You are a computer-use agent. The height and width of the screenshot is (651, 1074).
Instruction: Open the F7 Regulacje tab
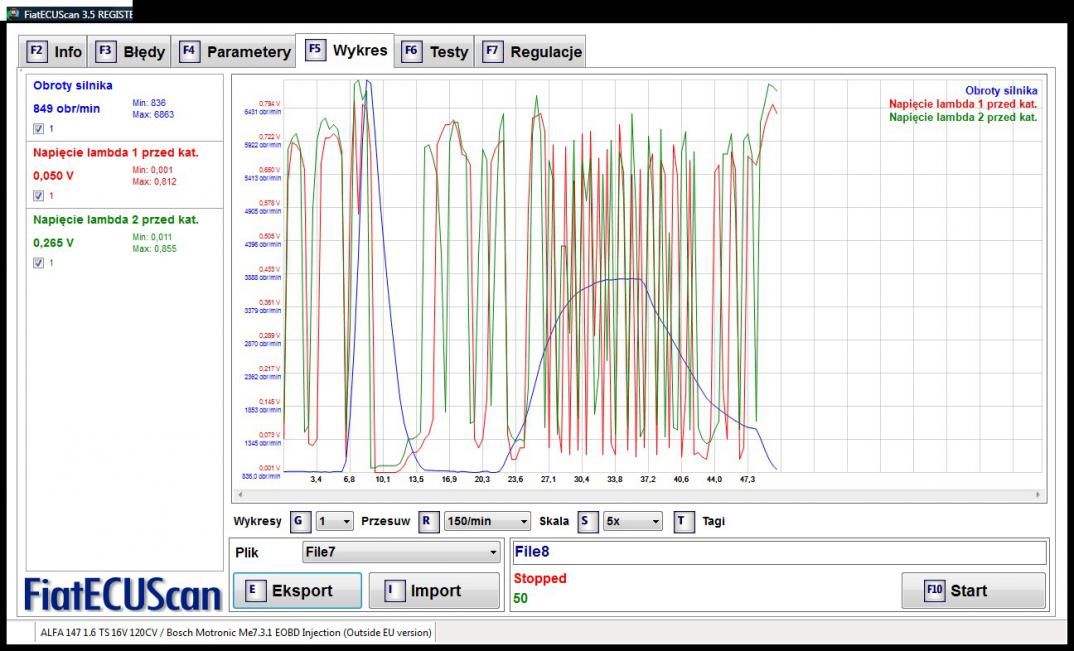531,51
